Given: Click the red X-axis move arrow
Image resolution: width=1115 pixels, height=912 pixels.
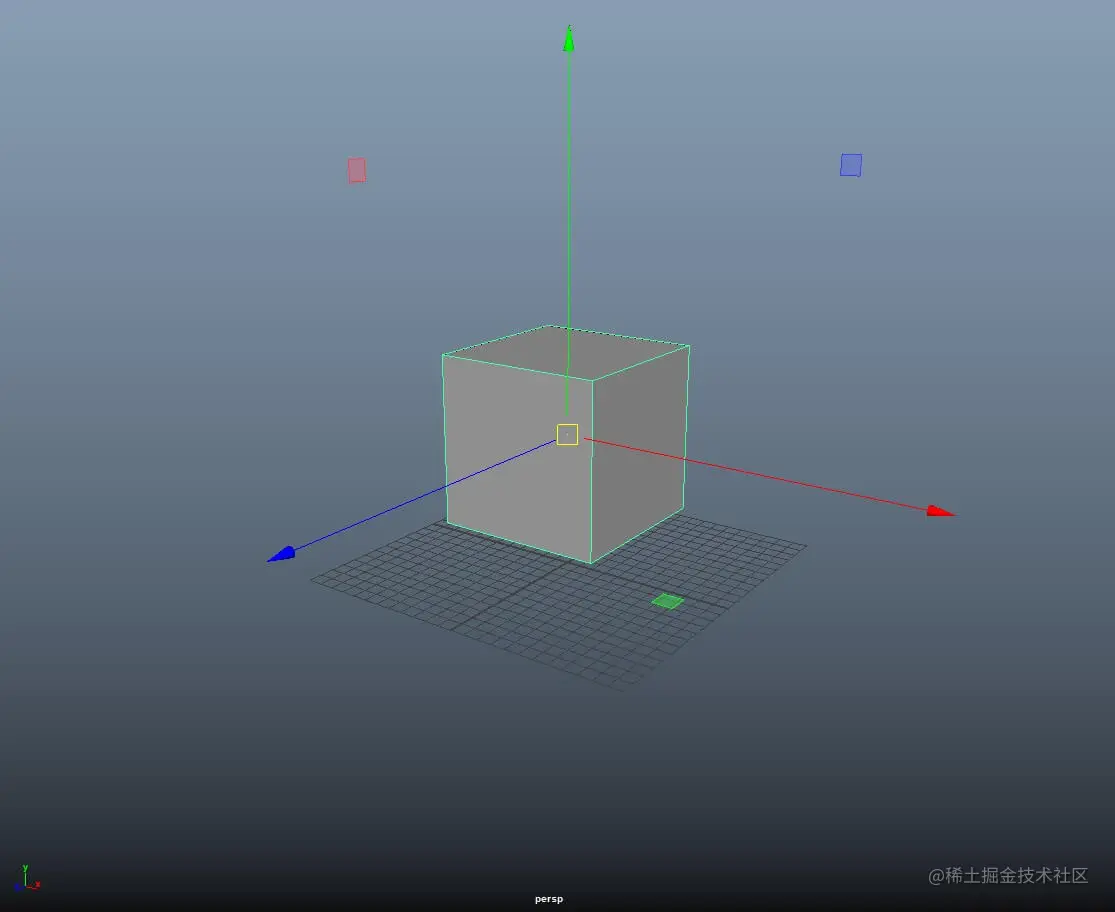Looking at the screenshot, I should coord(940,511).
